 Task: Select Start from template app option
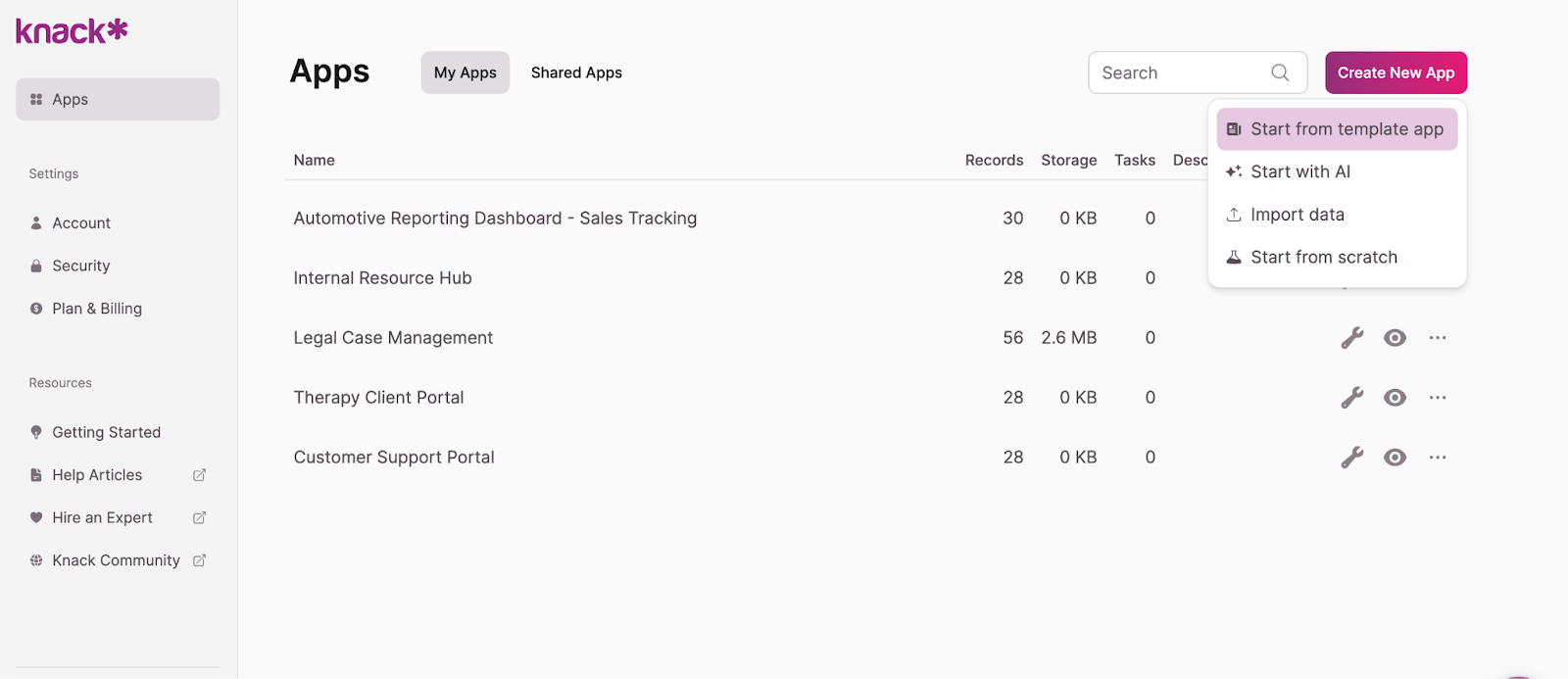point(1337,129)
